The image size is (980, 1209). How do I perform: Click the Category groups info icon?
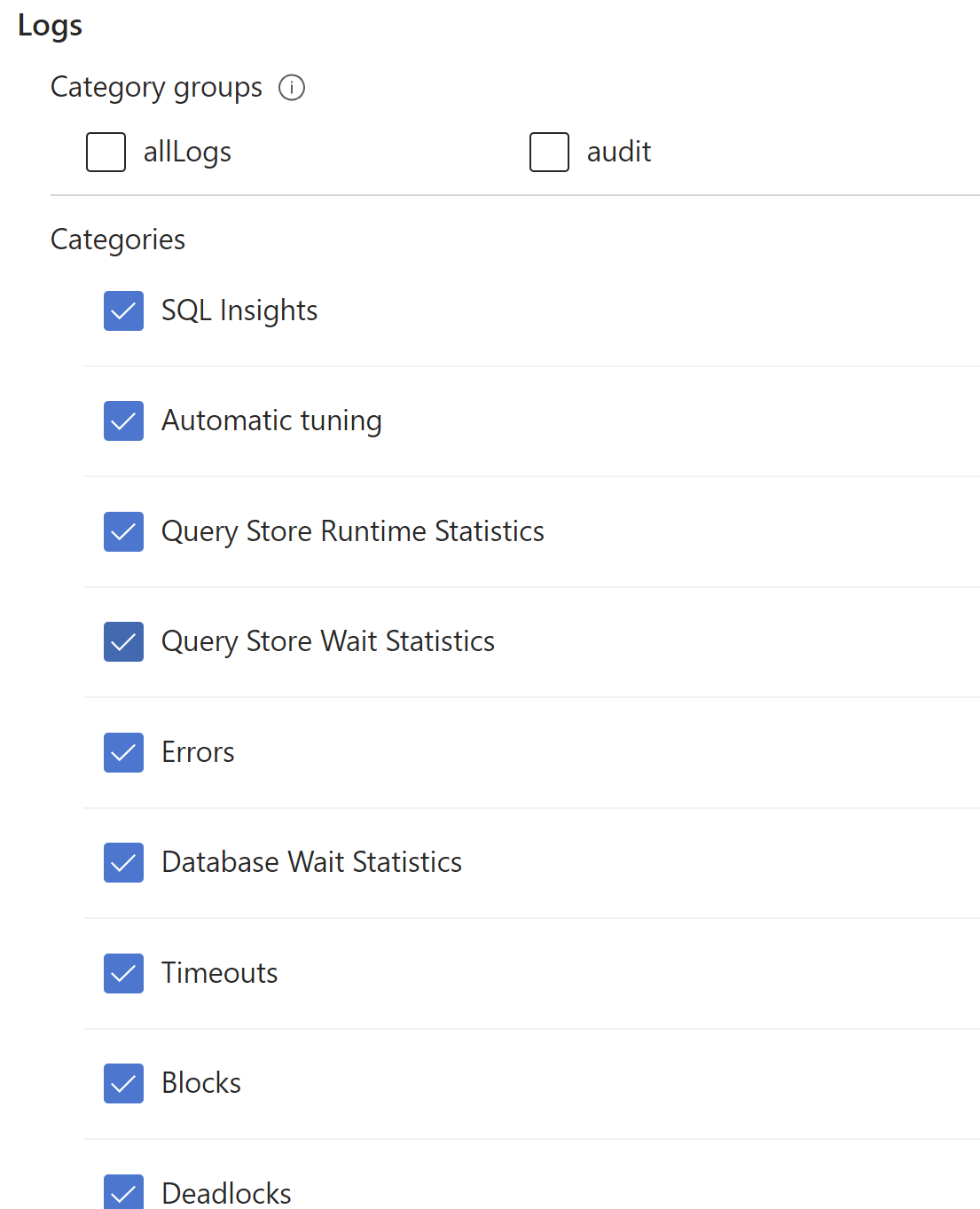(x=292, y=88)
